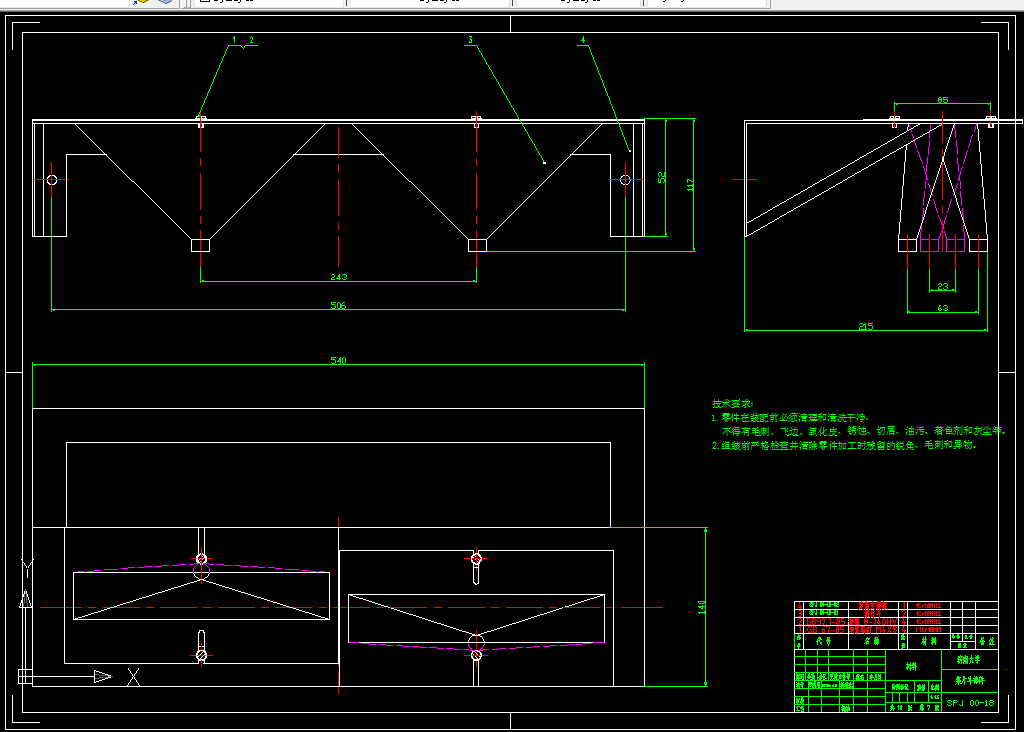Viewport: 1024px width, 732px height.
Task: Pick the 540 overall length dimension
Action: (338, 360)
